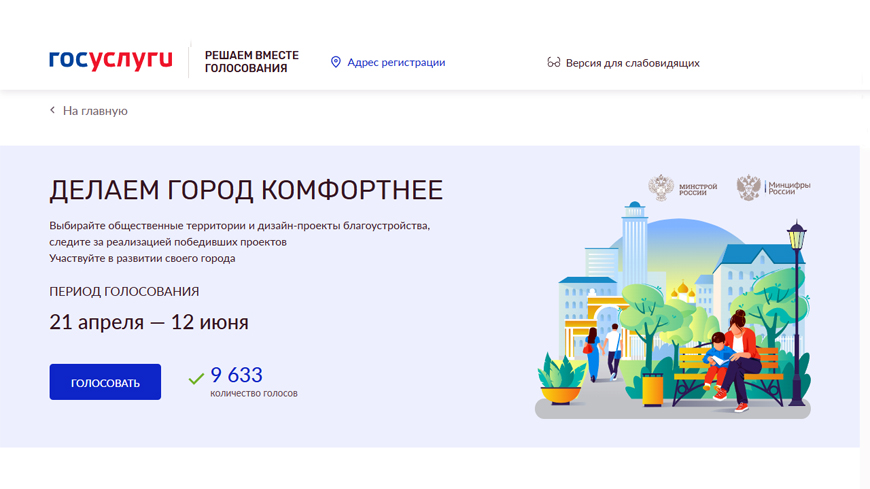
Task: Click the количество голосов caption
Action: coord(254,394)
